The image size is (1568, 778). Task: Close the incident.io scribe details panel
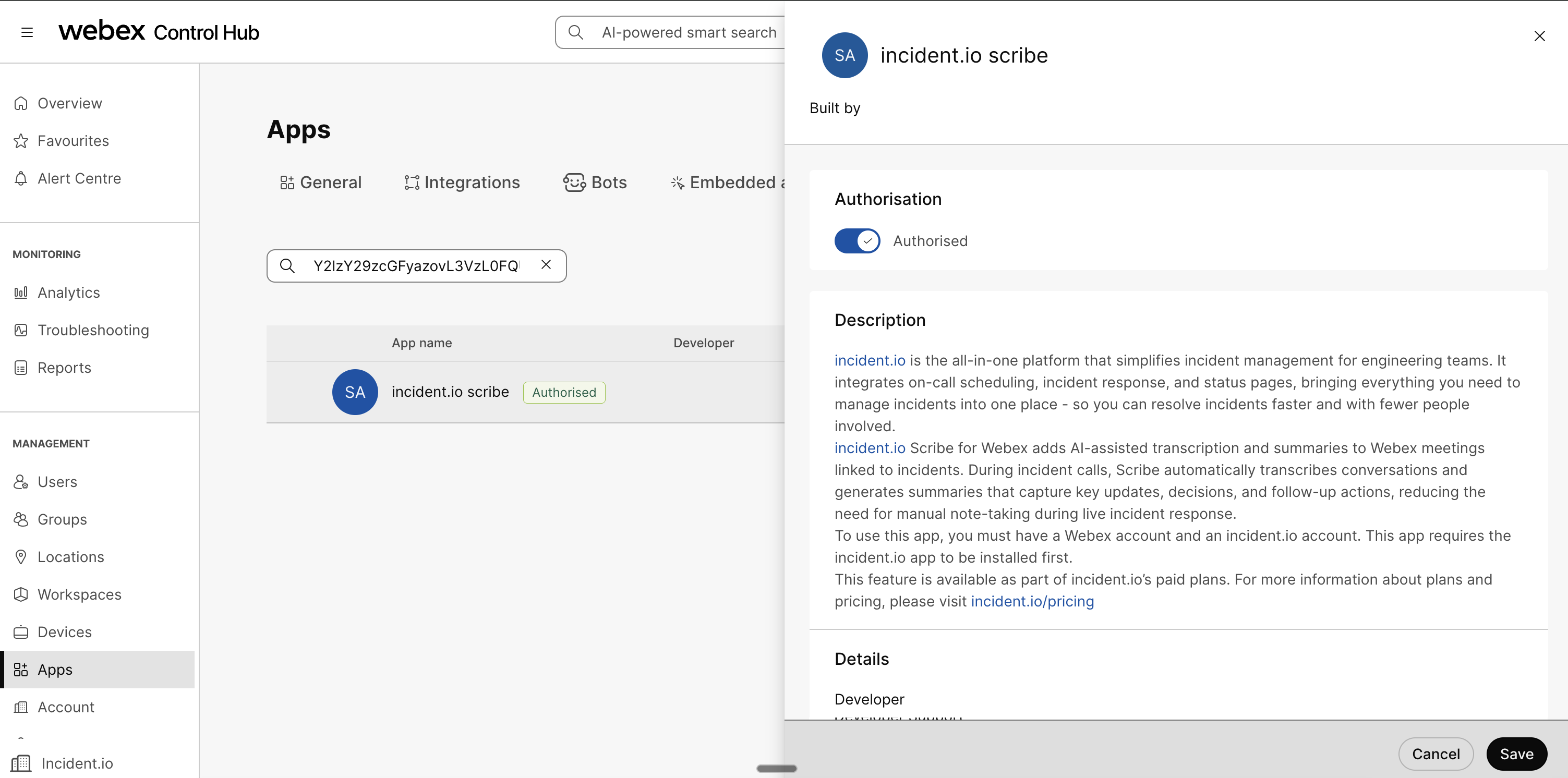pos(1539,36)
